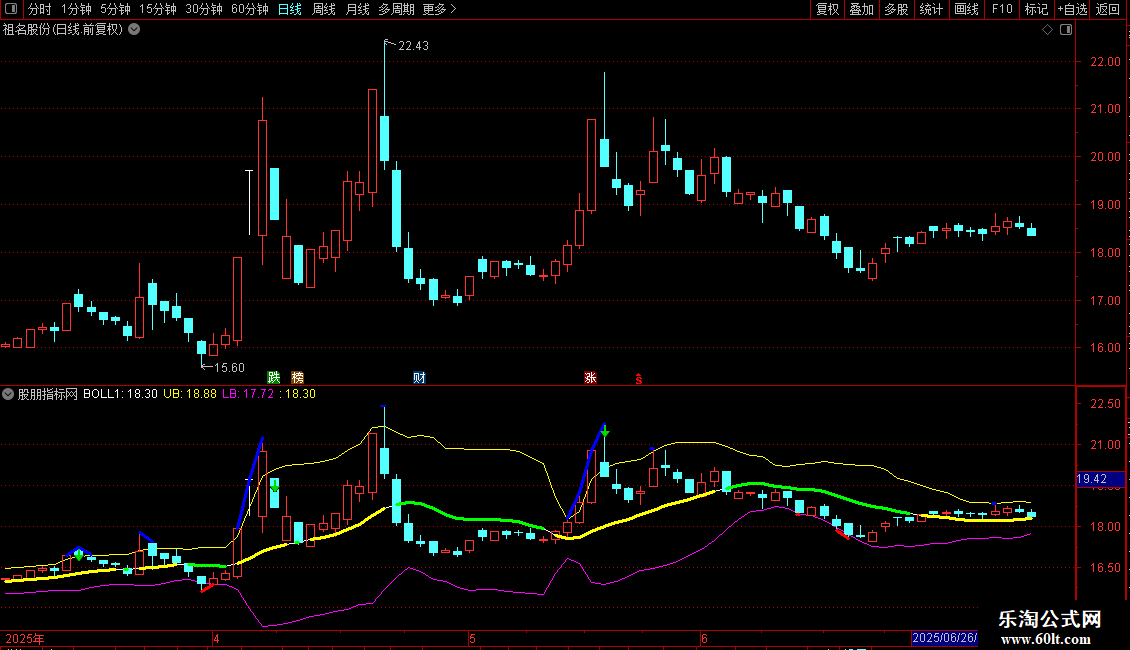Click the 16.00 price axis label
This screenshot has height=650, width=1130.
(x=1105, y=348)
